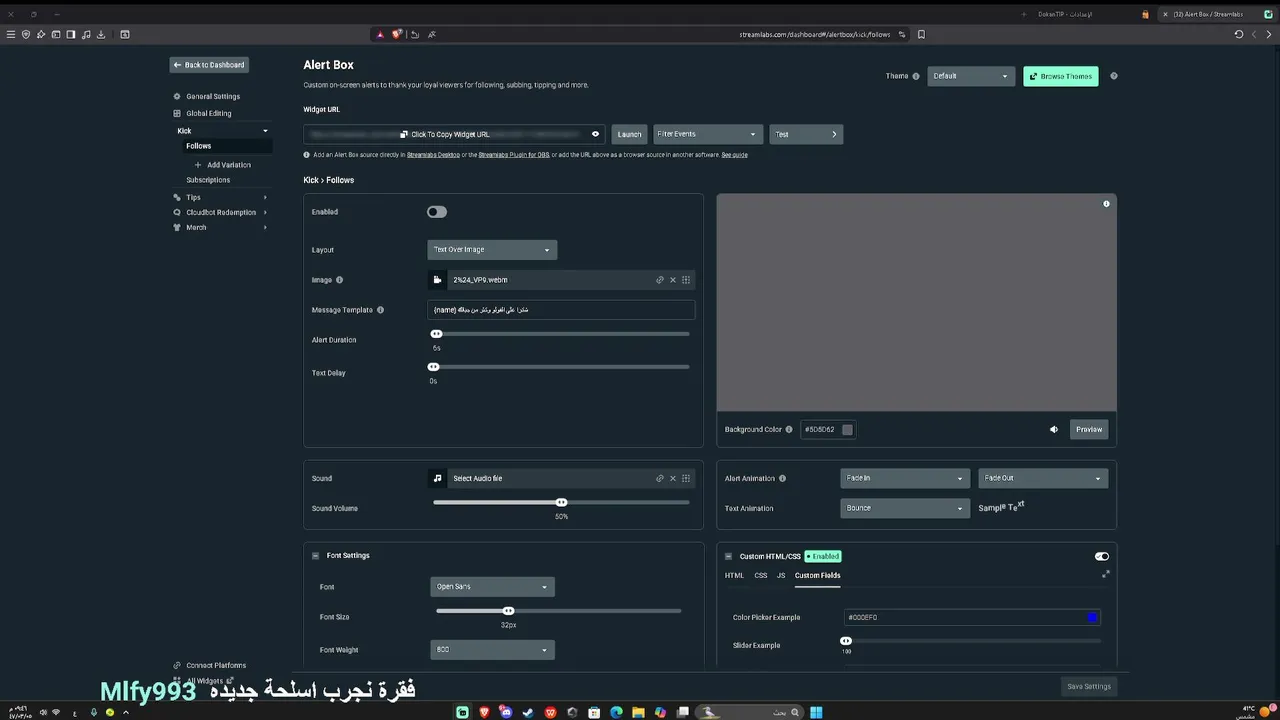Expand the Tips sidebar section arrow

pyautogui.click(x=265, y=198)
